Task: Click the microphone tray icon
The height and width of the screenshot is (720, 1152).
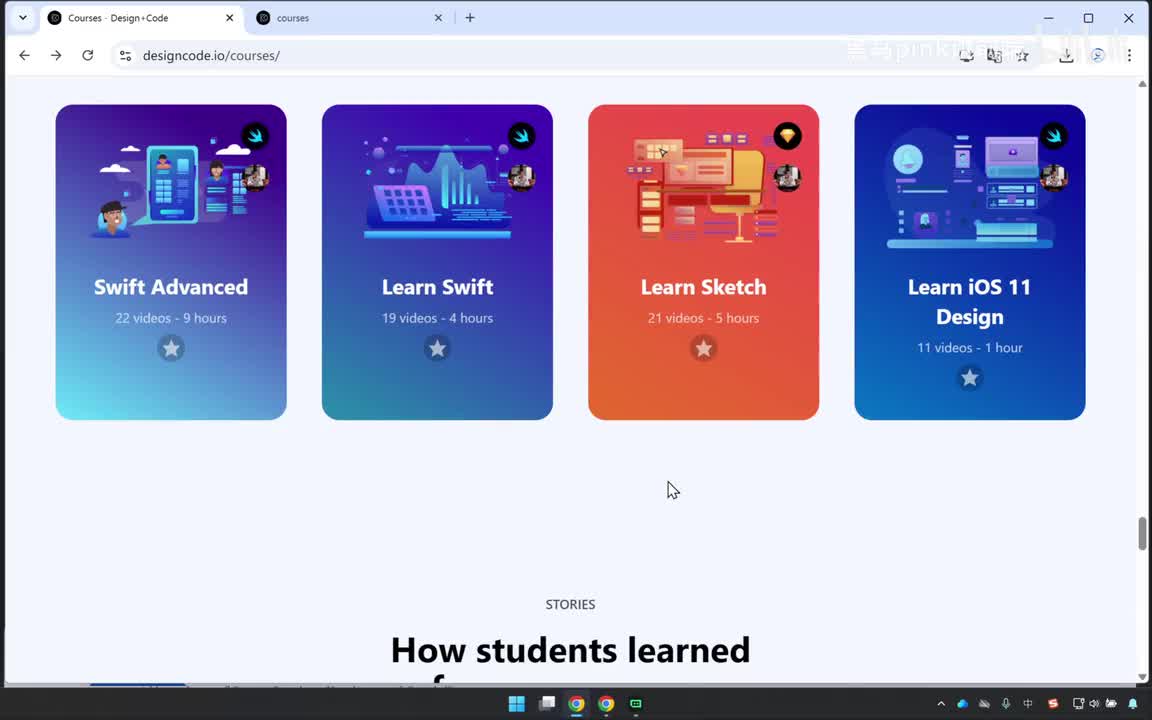Action: (x=1006, y=704)
